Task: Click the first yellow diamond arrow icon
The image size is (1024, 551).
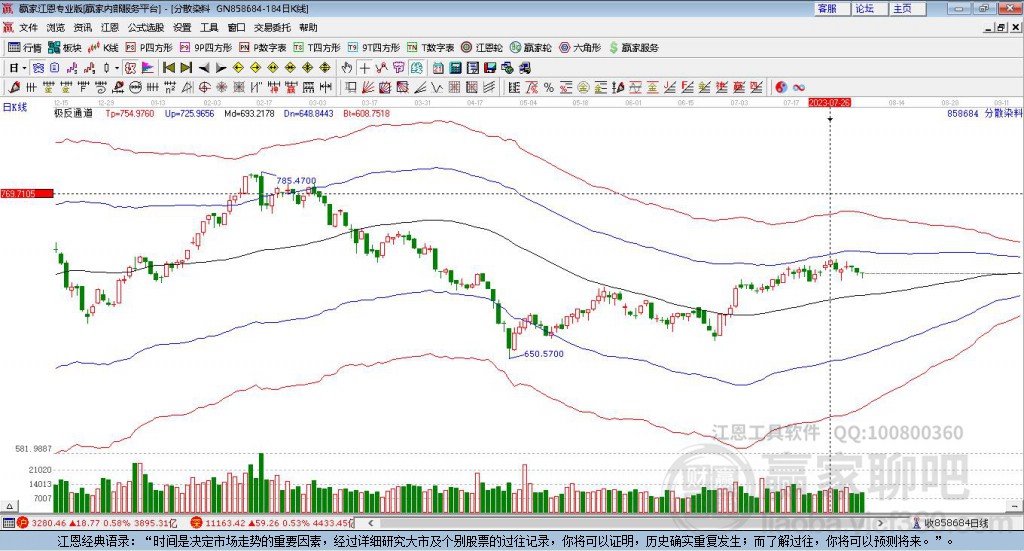Action: tap(238, 68)
